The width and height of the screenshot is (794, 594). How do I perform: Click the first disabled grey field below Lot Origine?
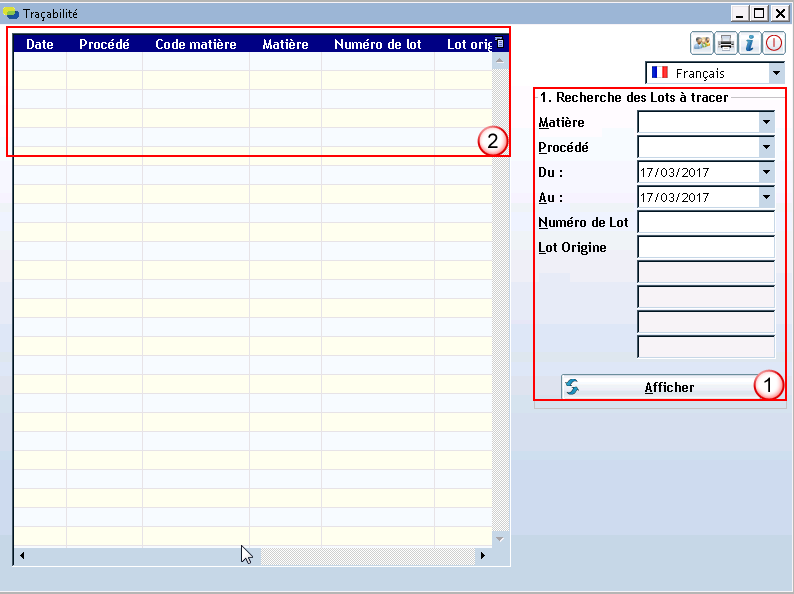706,272
